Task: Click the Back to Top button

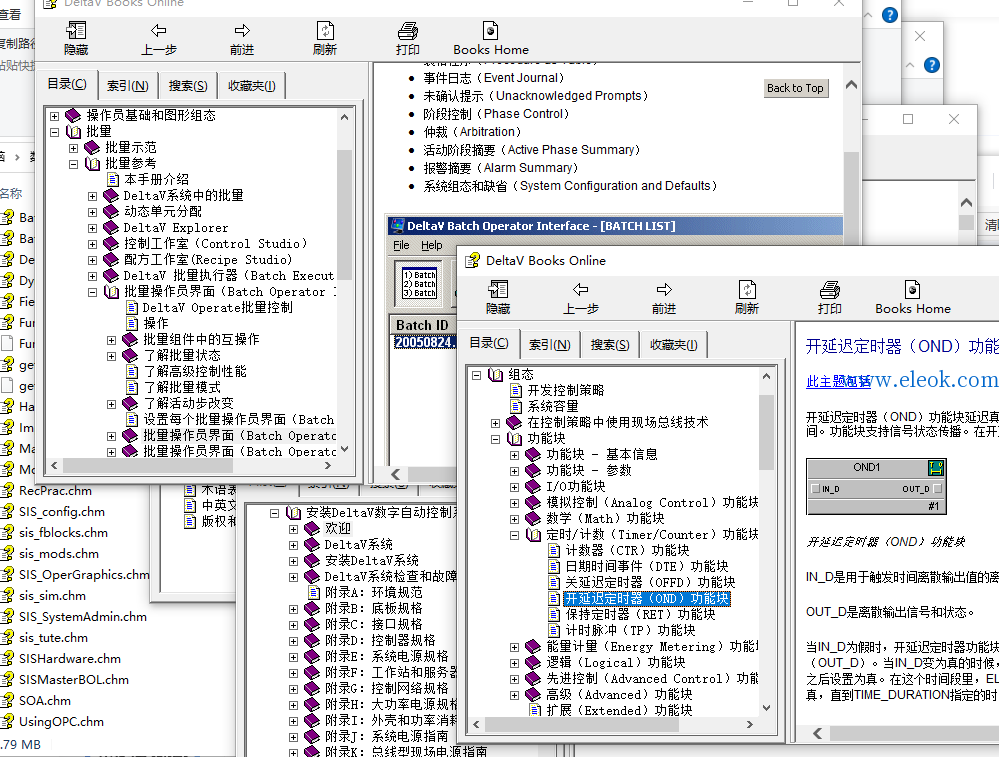Action: pos(795,88)
